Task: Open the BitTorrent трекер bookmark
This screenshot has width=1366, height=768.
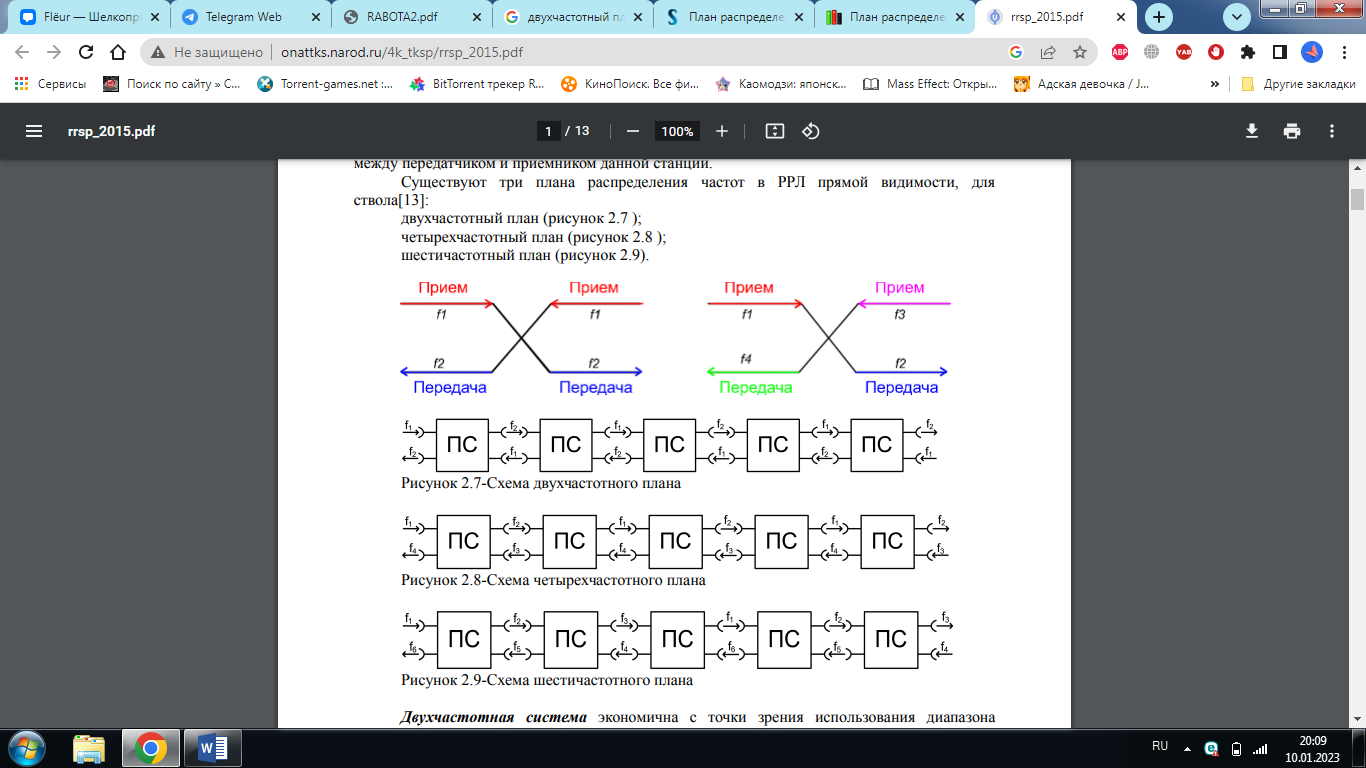Action: pos(478,84)
